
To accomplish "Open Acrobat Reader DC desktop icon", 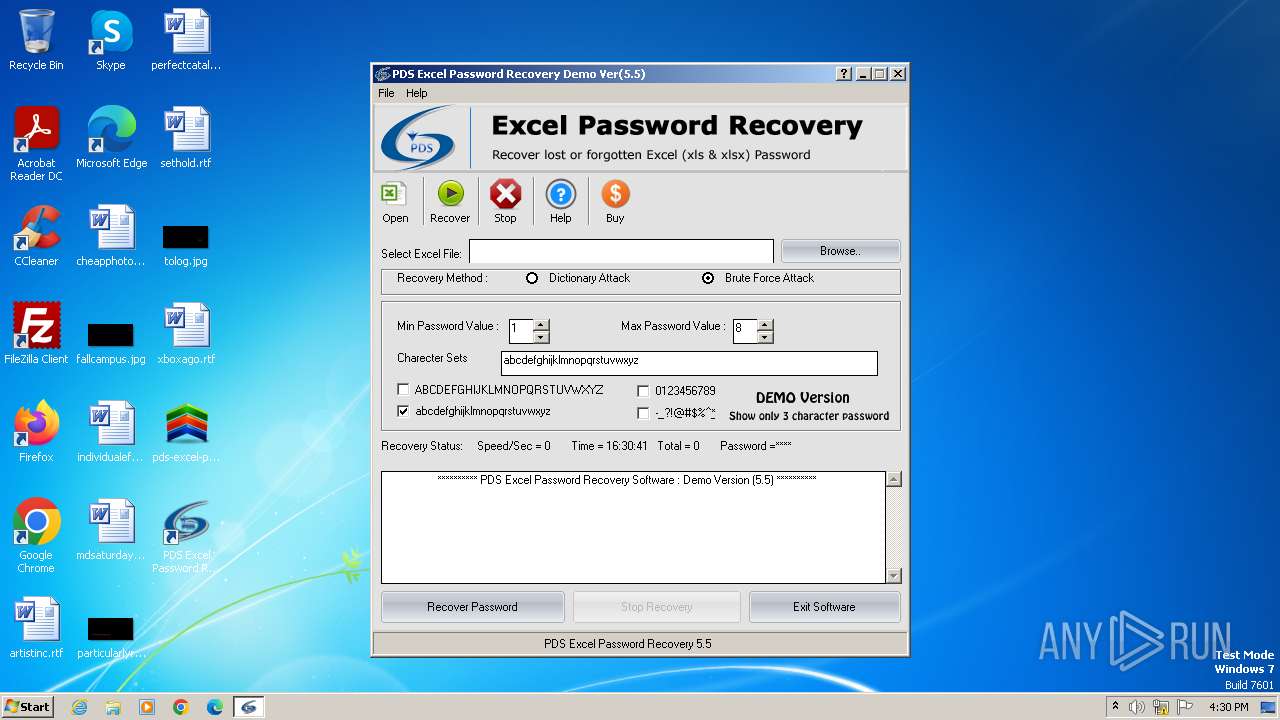I will click(36, 144).
